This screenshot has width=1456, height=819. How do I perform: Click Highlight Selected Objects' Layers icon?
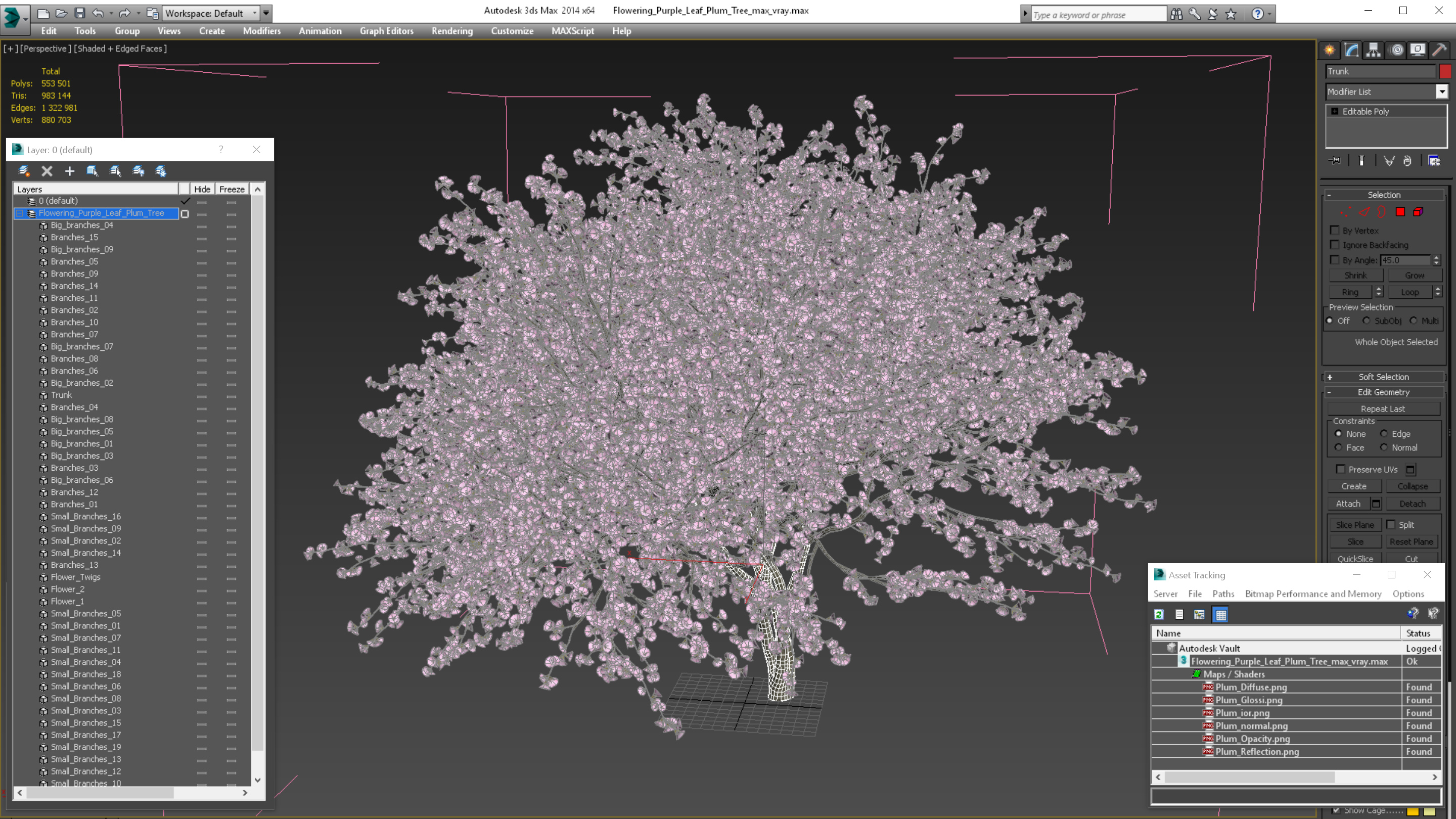tap(115, 171)
